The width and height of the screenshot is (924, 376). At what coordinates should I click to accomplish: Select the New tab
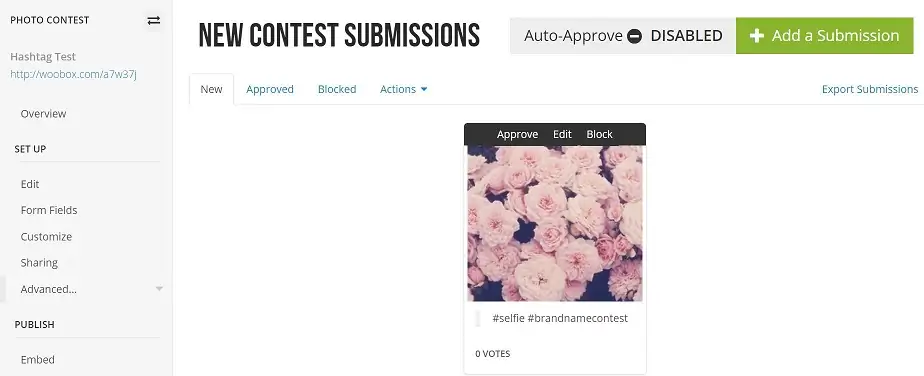(x=212, y=89)
